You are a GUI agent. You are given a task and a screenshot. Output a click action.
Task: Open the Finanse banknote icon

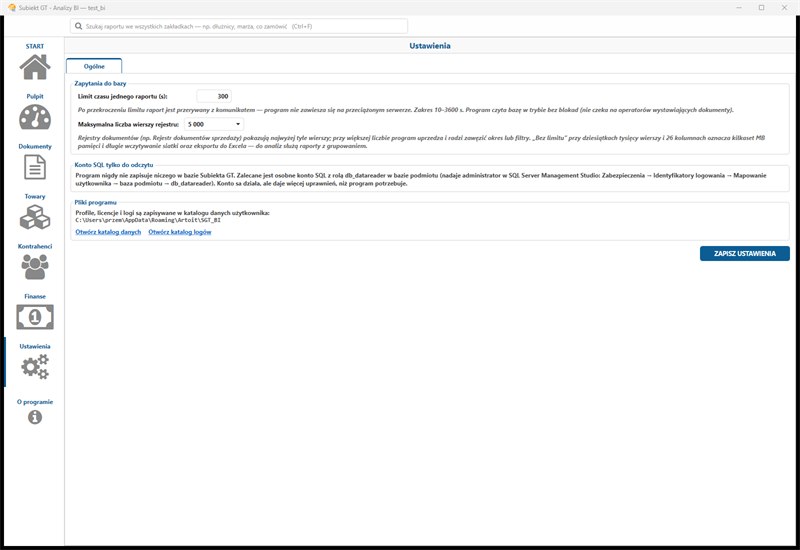point(35,317)
